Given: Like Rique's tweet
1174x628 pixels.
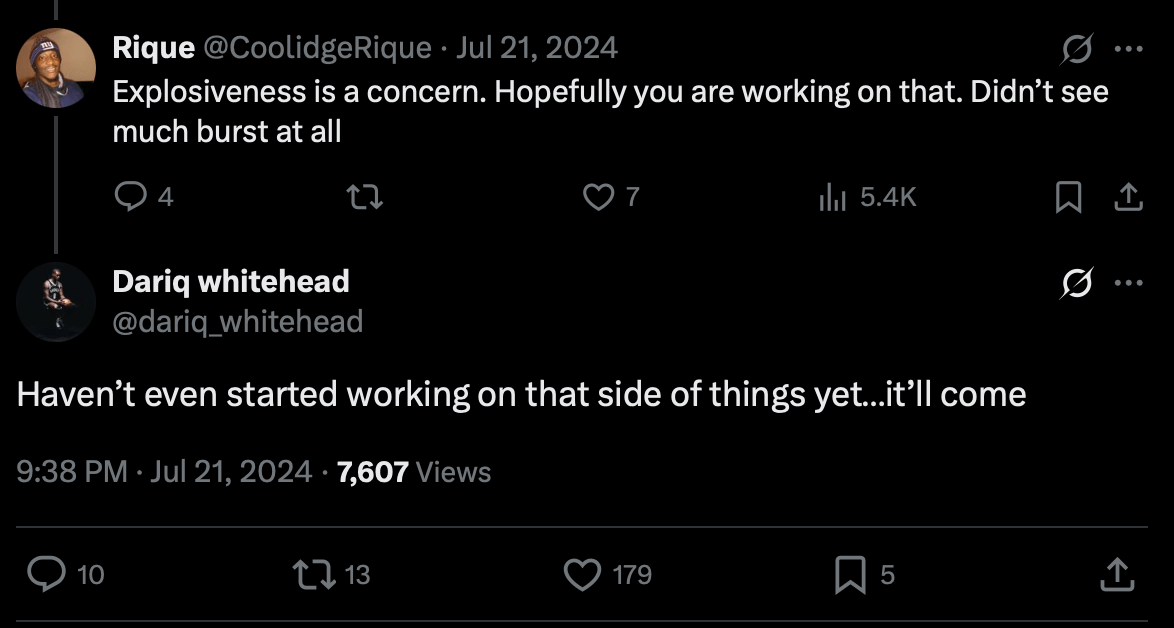Looking at the screenshot, I should pyautogui.click(x=598, y=198).
